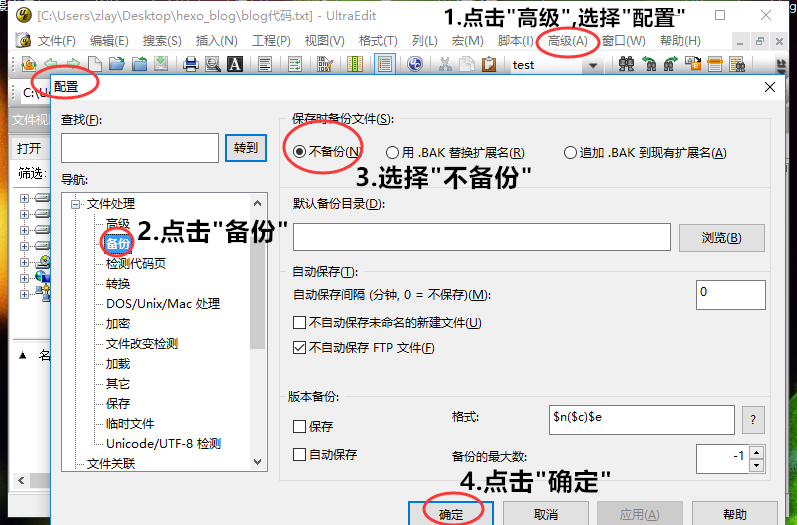Click the '?' format help button
797x525 pixels.
pos(753,420)
